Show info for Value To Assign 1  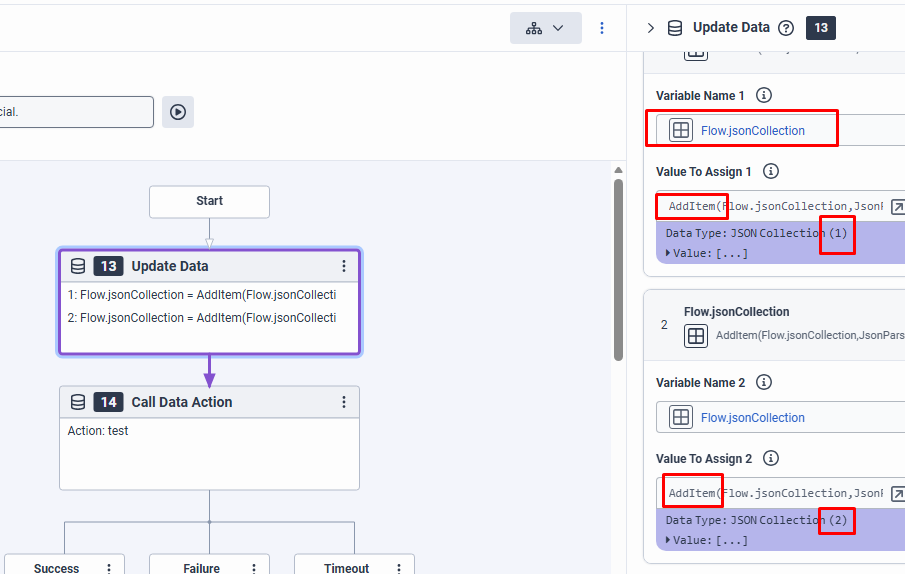coord(771,172)
